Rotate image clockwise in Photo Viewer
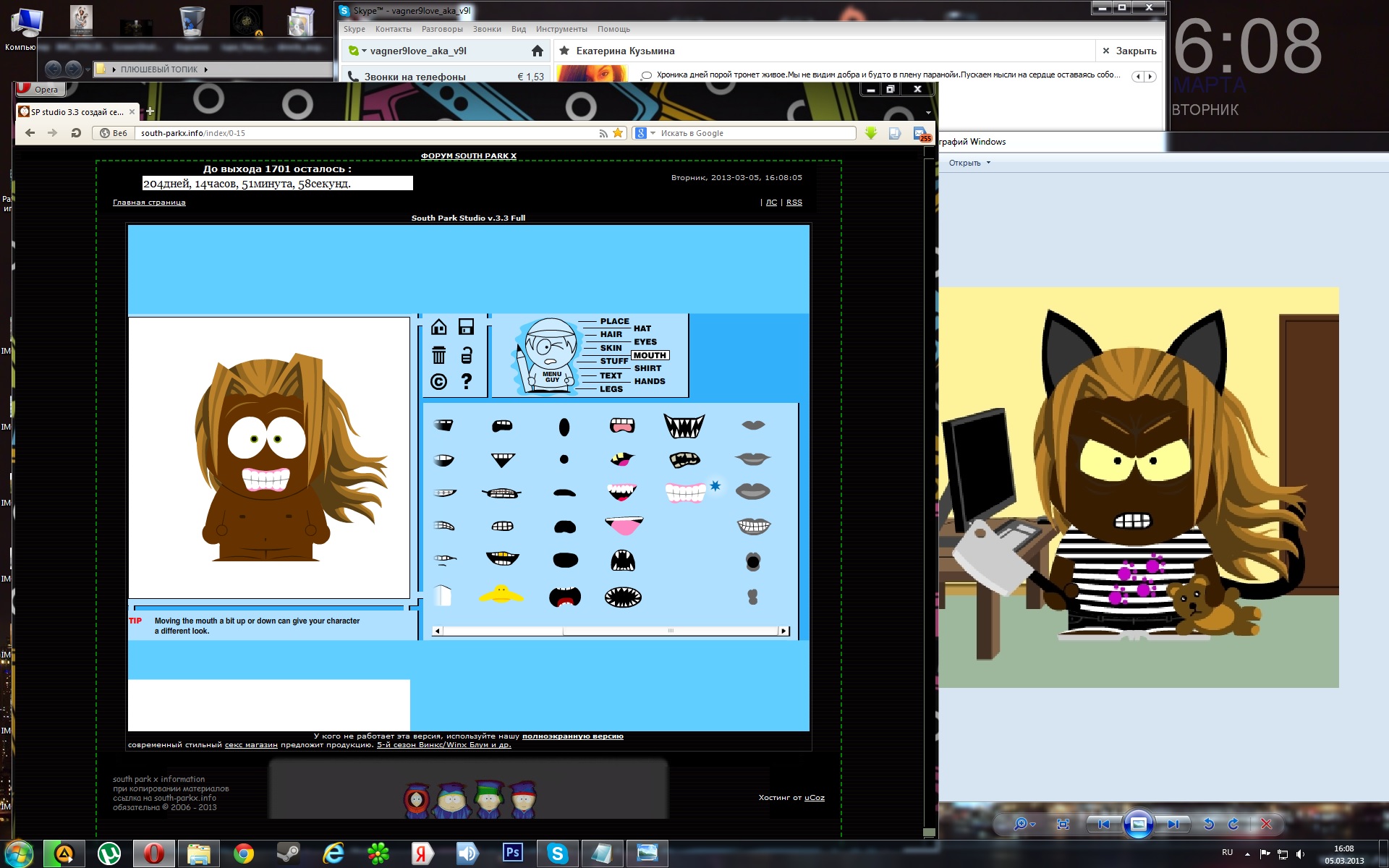The image size is (1389, 868). [x=1233, y=824]
